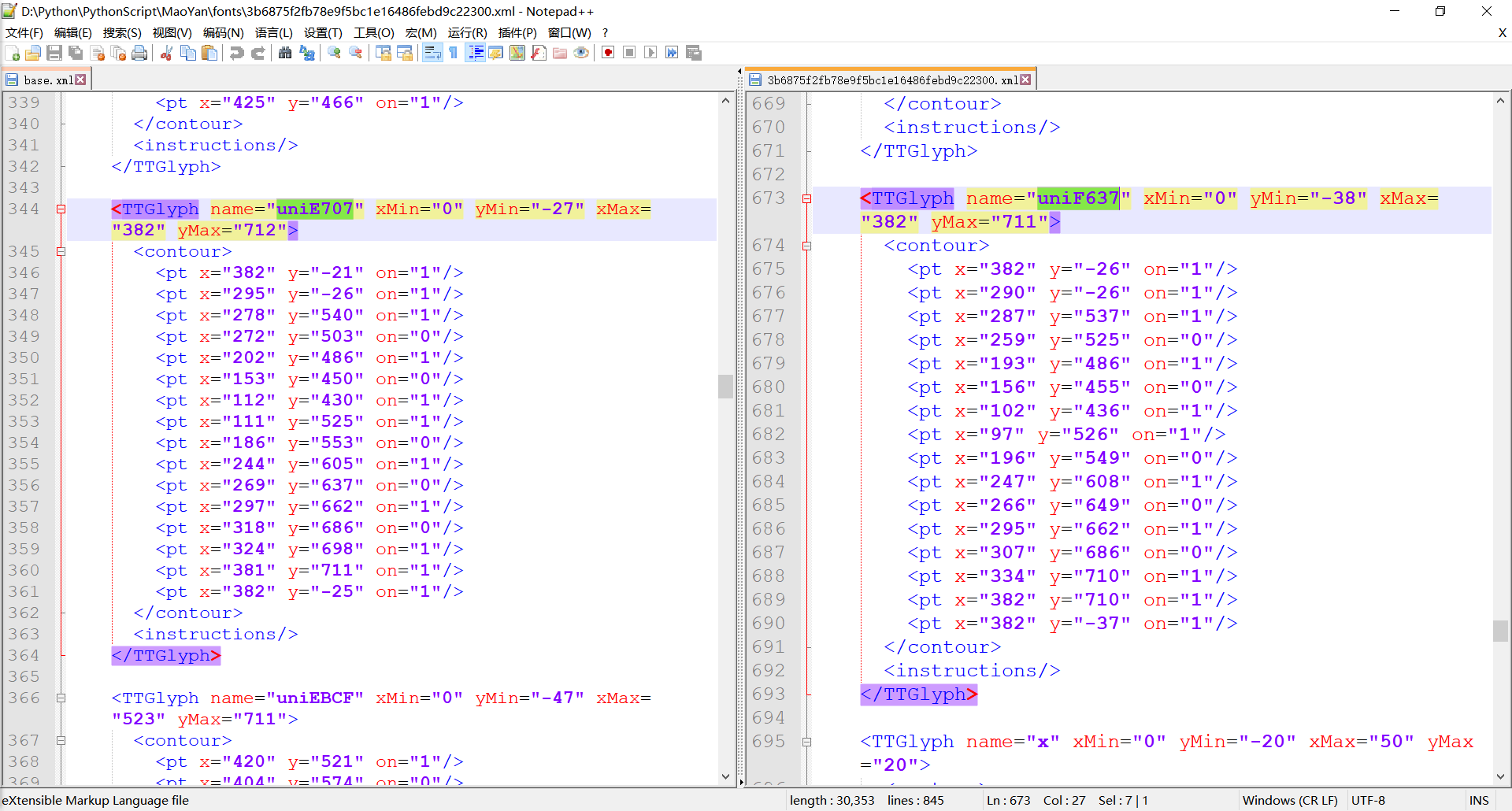Close all documents via toolbar
This screenshot has height=811, width=1512.
click(119, 54)
